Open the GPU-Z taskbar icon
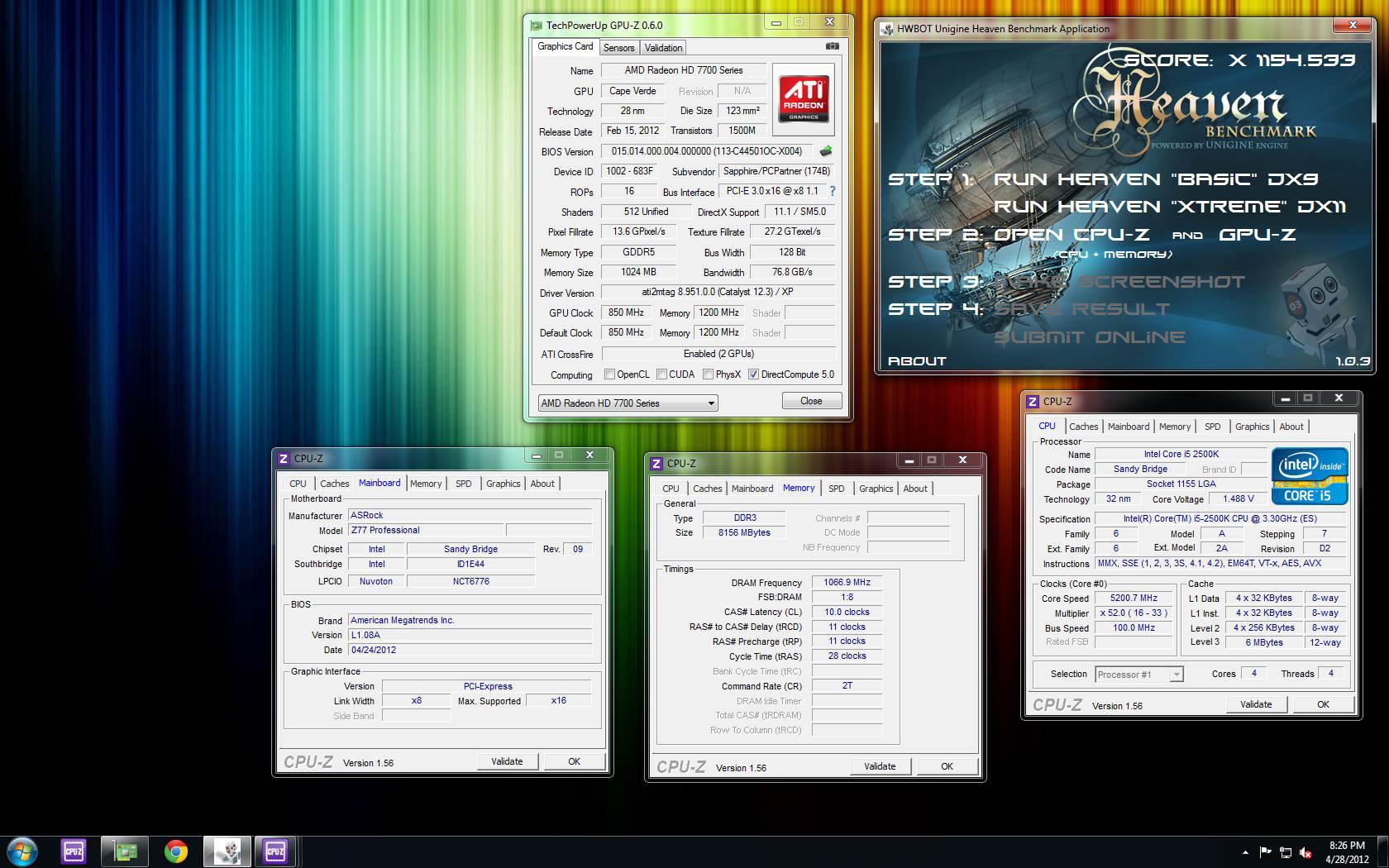Viewport: 1389px width, 868px height. point(125,851)
